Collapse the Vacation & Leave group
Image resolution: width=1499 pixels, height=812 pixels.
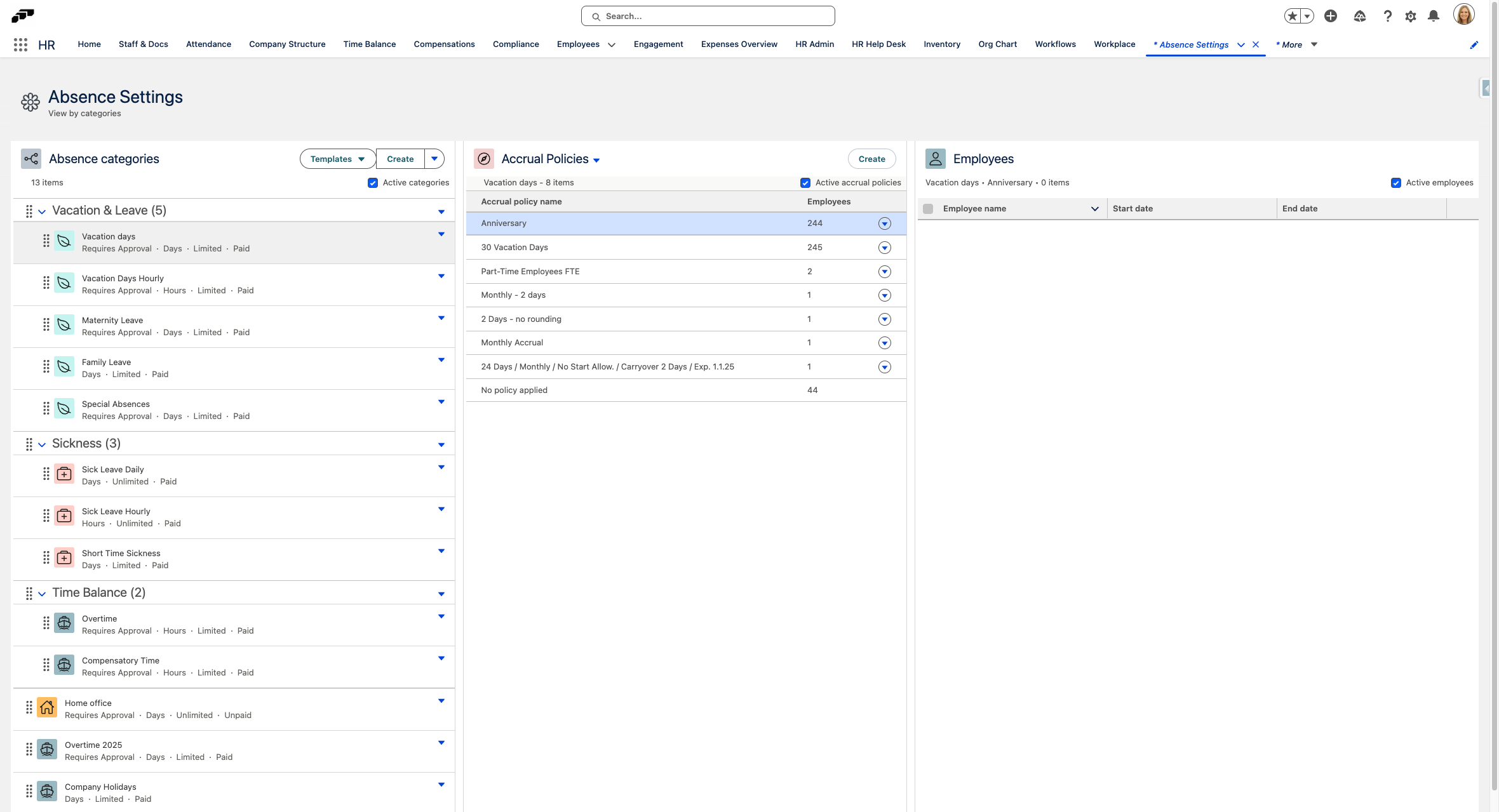[x=42, y=211]
